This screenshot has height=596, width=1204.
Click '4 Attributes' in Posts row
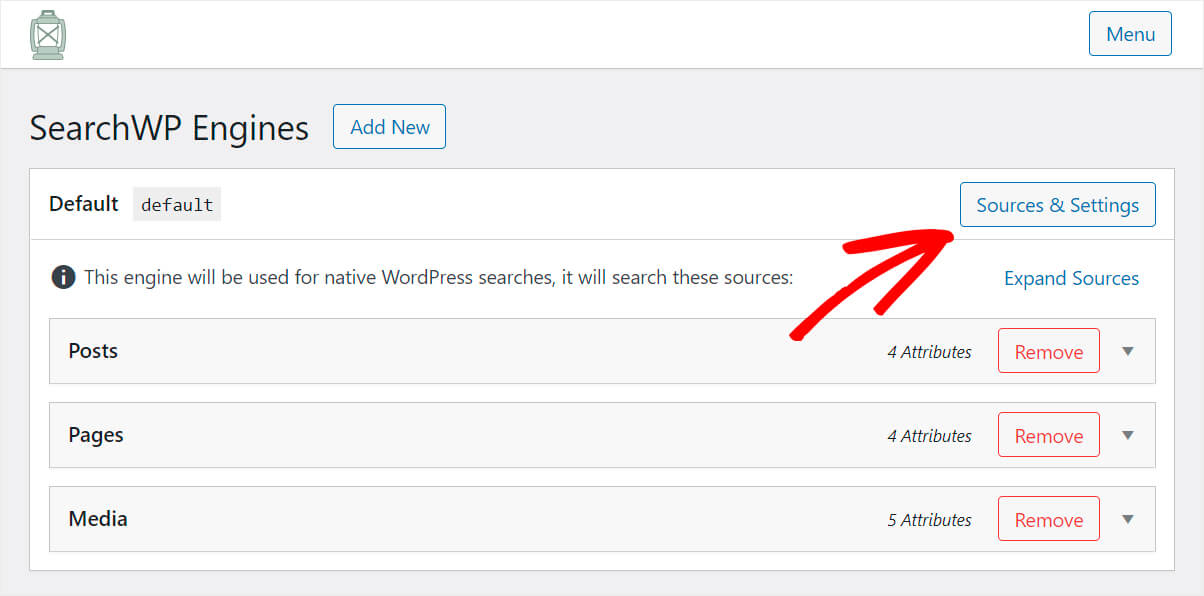929,352
